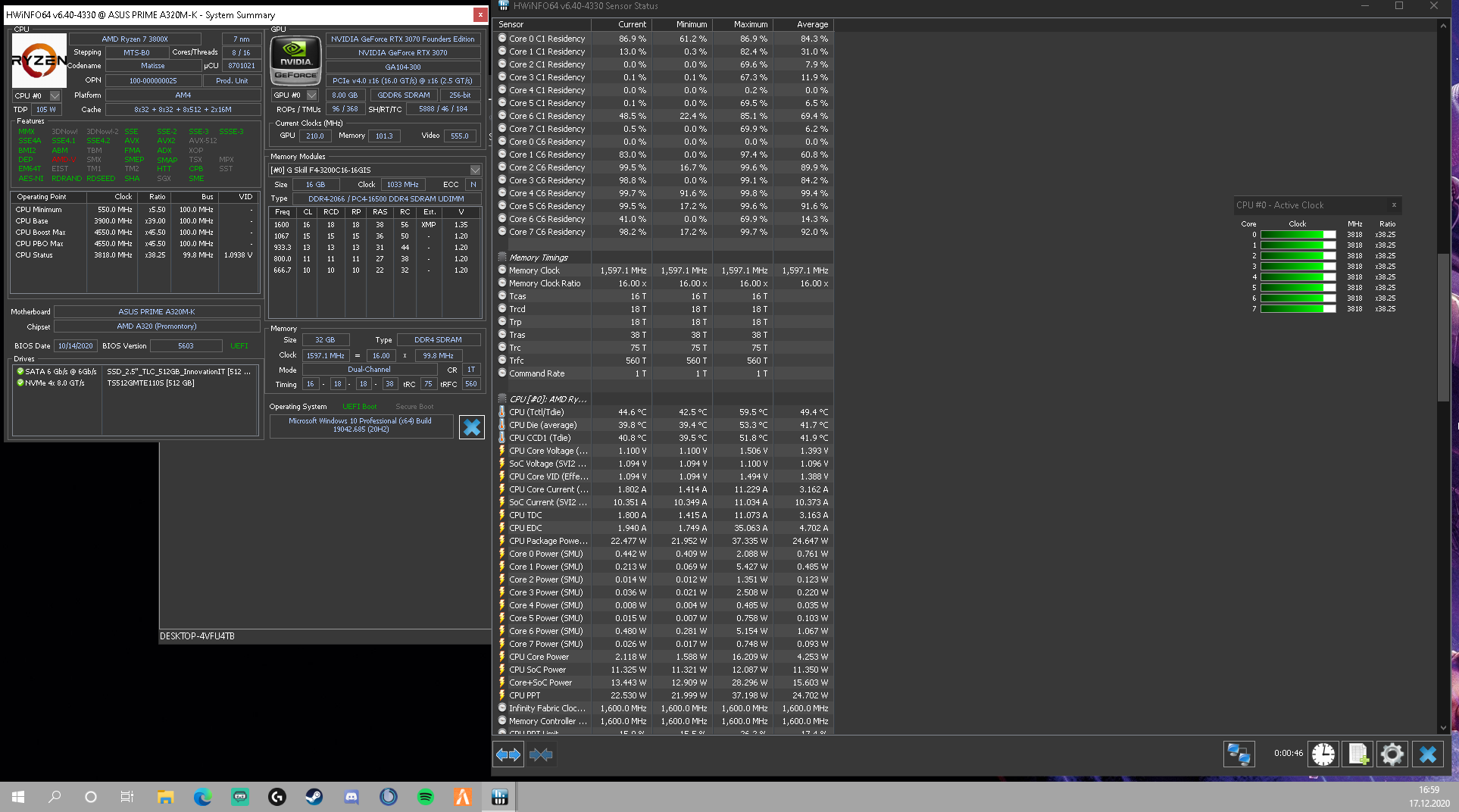Open the network remote monitoring icon
1459x812 pixels.
[1239, 754]
